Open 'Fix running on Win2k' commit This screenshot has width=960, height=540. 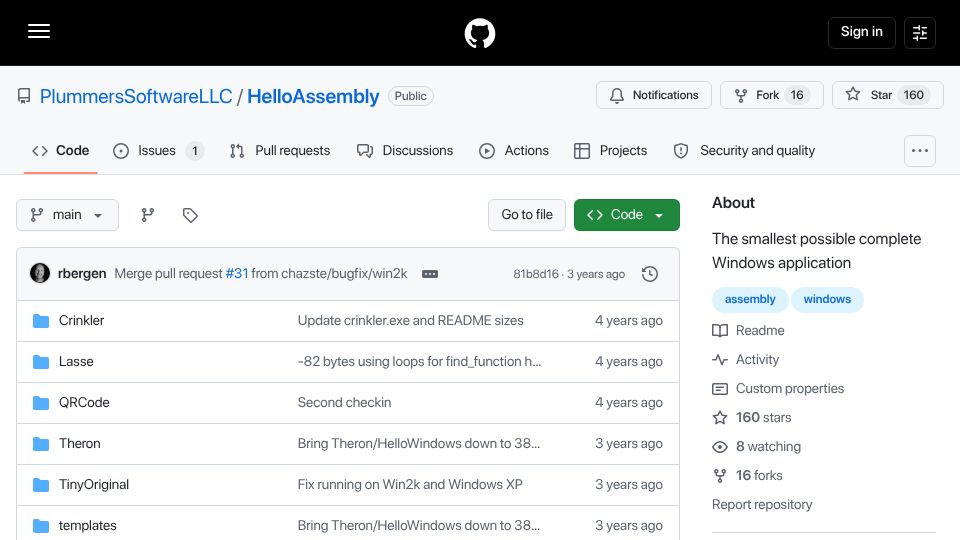point(410,485)
